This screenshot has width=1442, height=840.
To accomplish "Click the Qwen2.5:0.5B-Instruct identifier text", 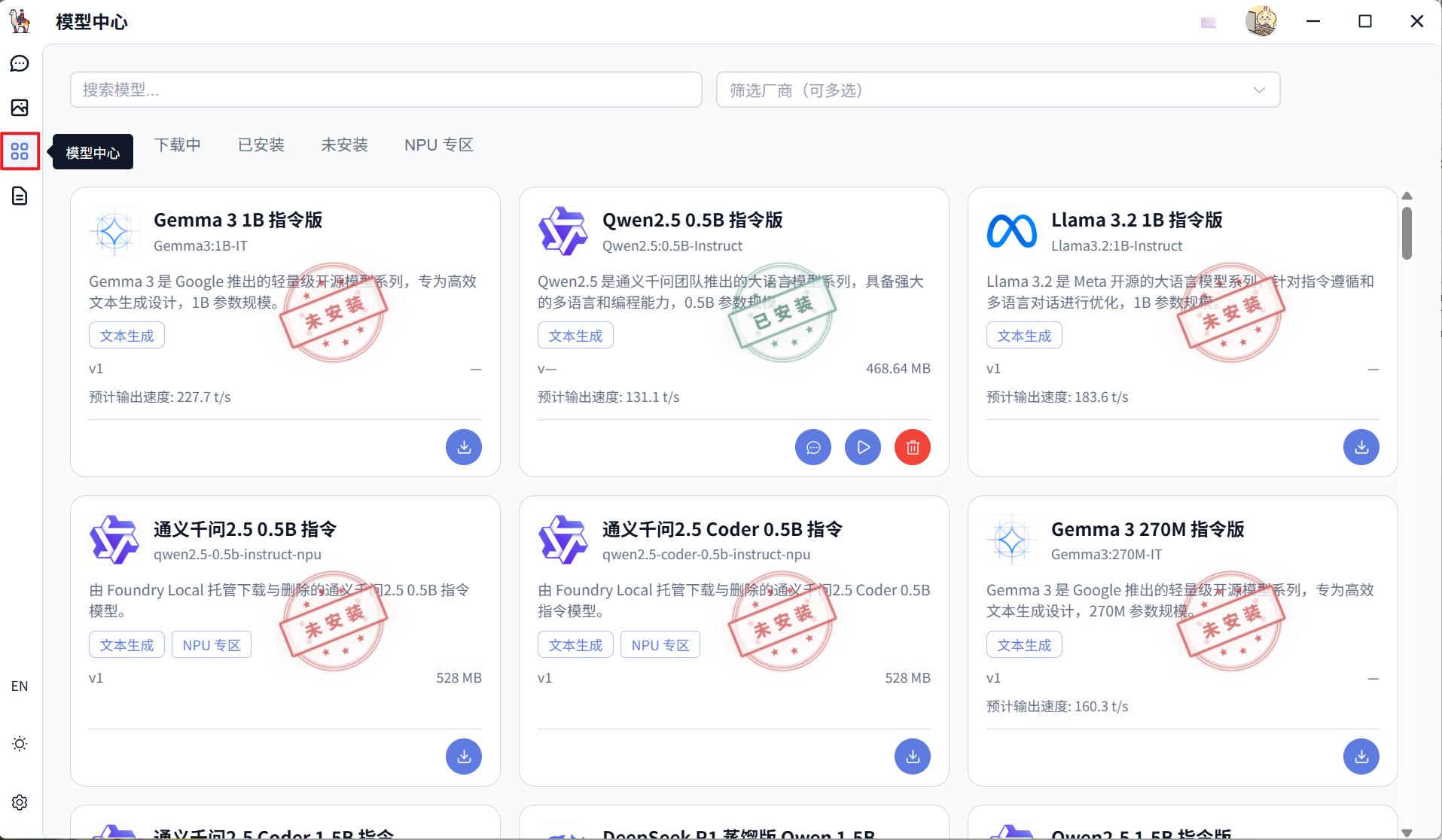I will tap(672, 246).
